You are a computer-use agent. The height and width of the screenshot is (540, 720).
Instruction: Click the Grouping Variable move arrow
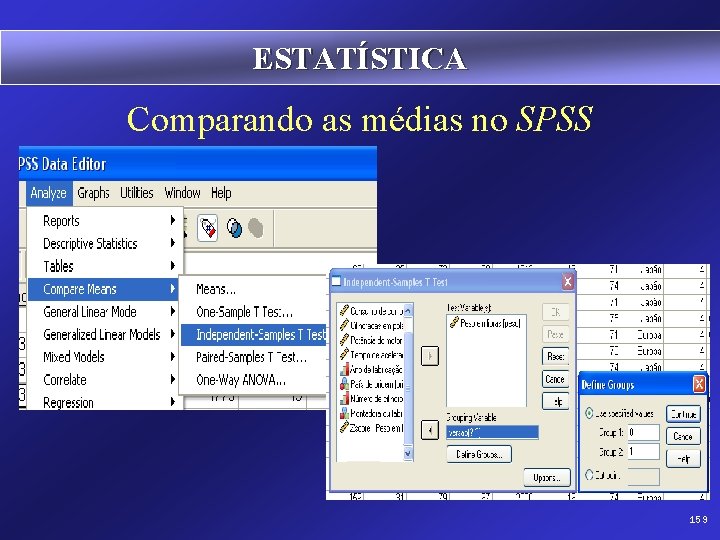tap(430, 430)
